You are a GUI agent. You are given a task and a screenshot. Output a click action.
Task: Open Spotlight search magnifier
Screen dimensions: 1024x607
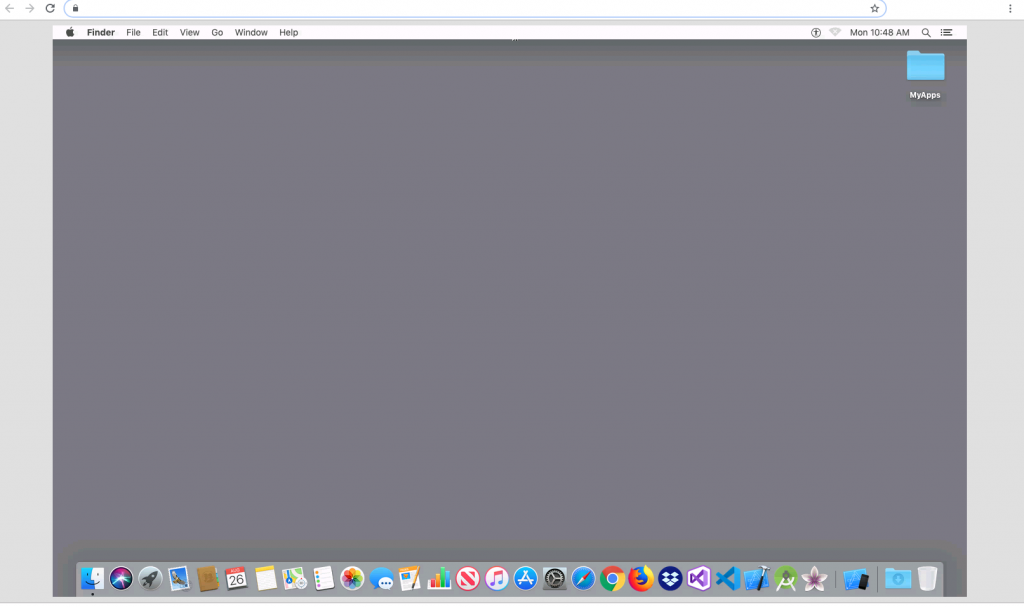click(926, 32)
